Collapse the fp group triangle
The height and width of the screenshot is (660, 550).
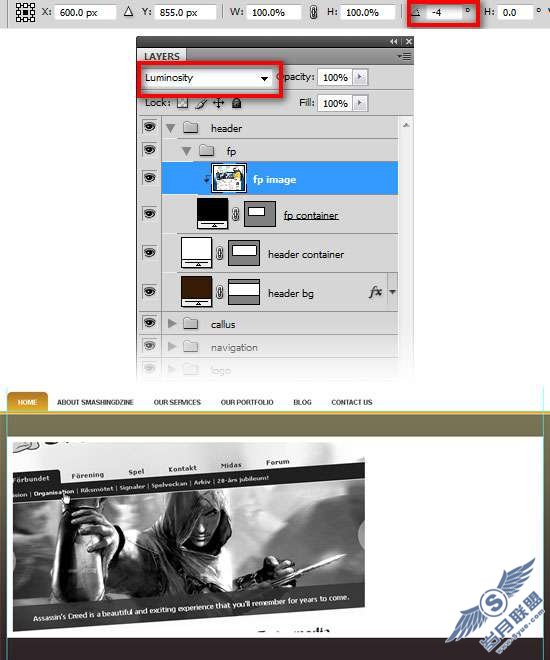click(x=186, y=151)
